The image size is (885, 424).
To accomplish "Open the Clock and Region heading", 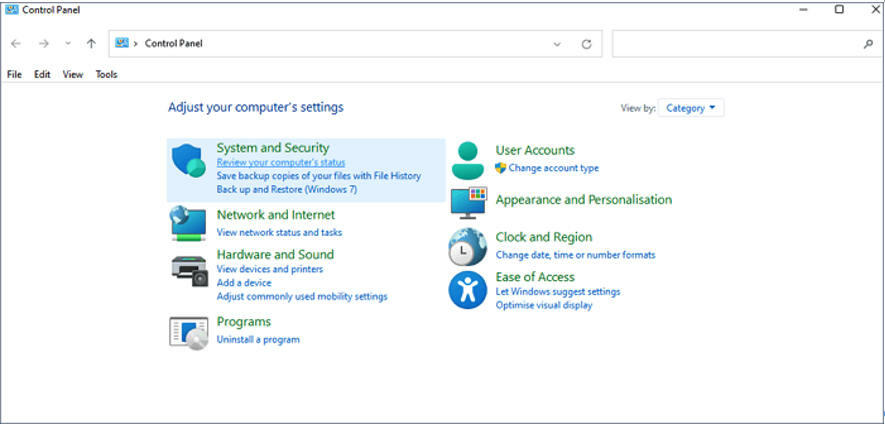I will (544, 237).
